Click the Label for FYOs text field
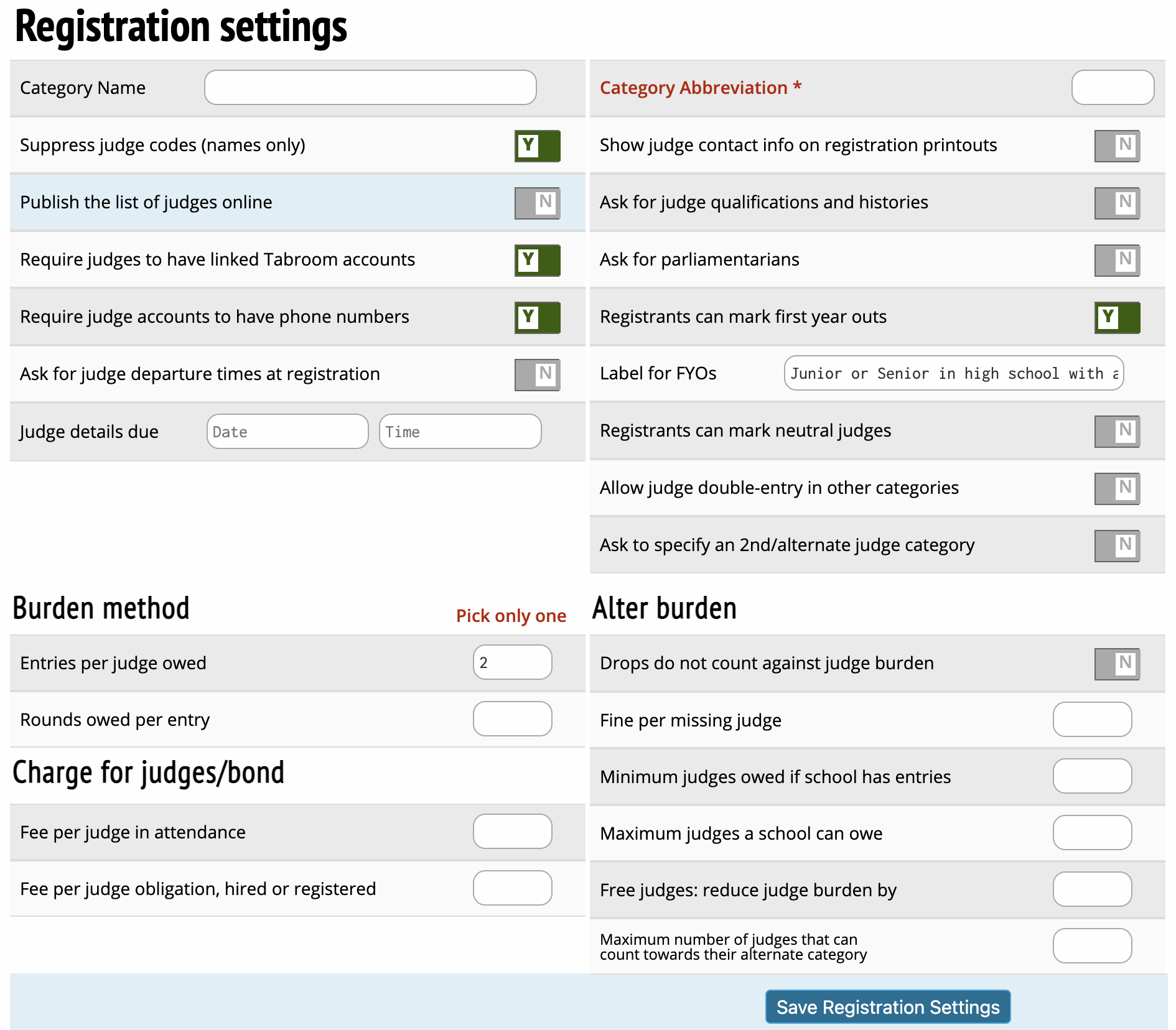The image size is (1176, 1030). pos(953,373)
